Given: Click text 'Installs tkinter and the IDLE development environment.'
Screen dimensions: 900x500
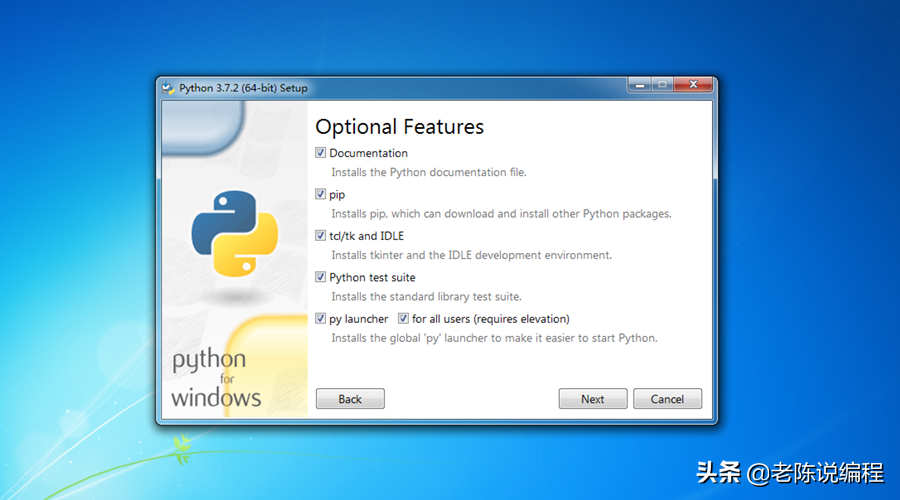Looking at the screenshot, I should [x=471, y=255].
